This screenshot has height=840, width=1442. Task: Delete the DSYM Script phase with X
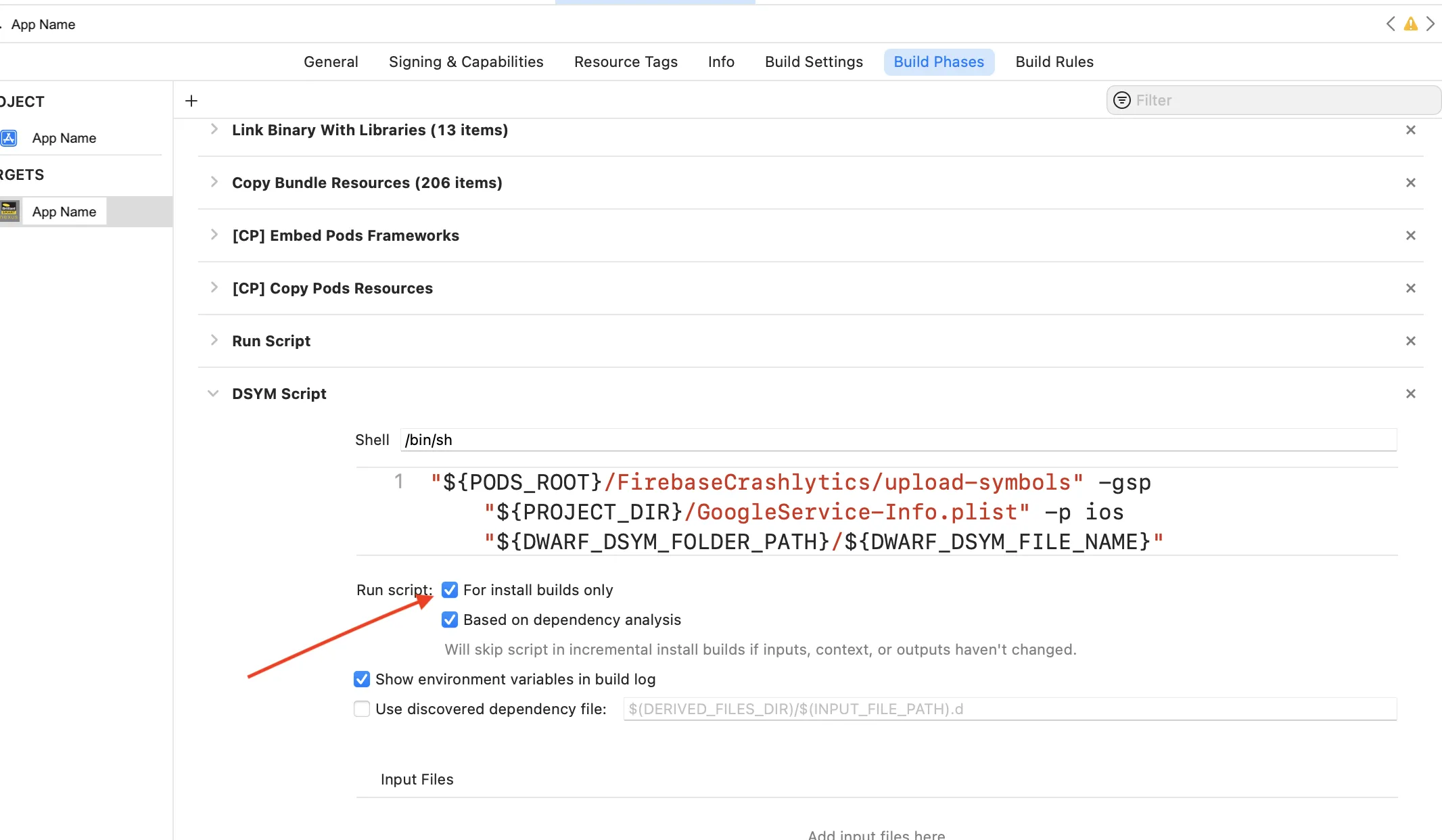pos(1410,394)
